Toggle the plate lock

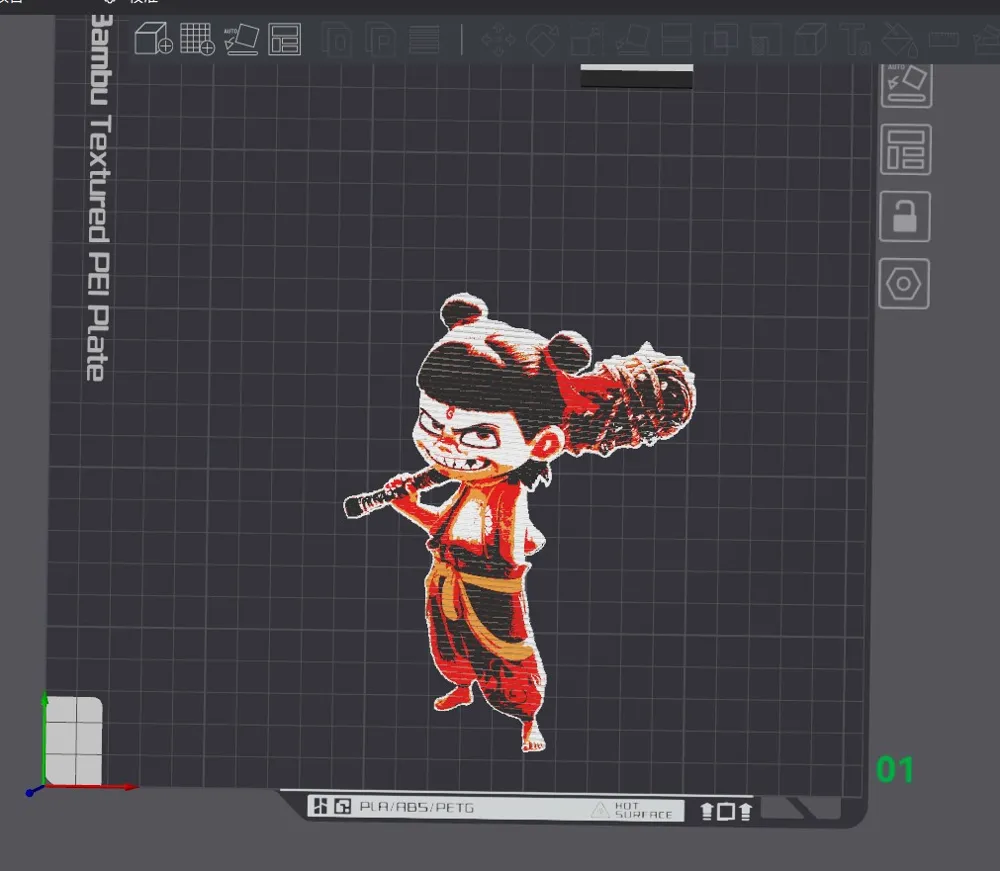point(905,216)
